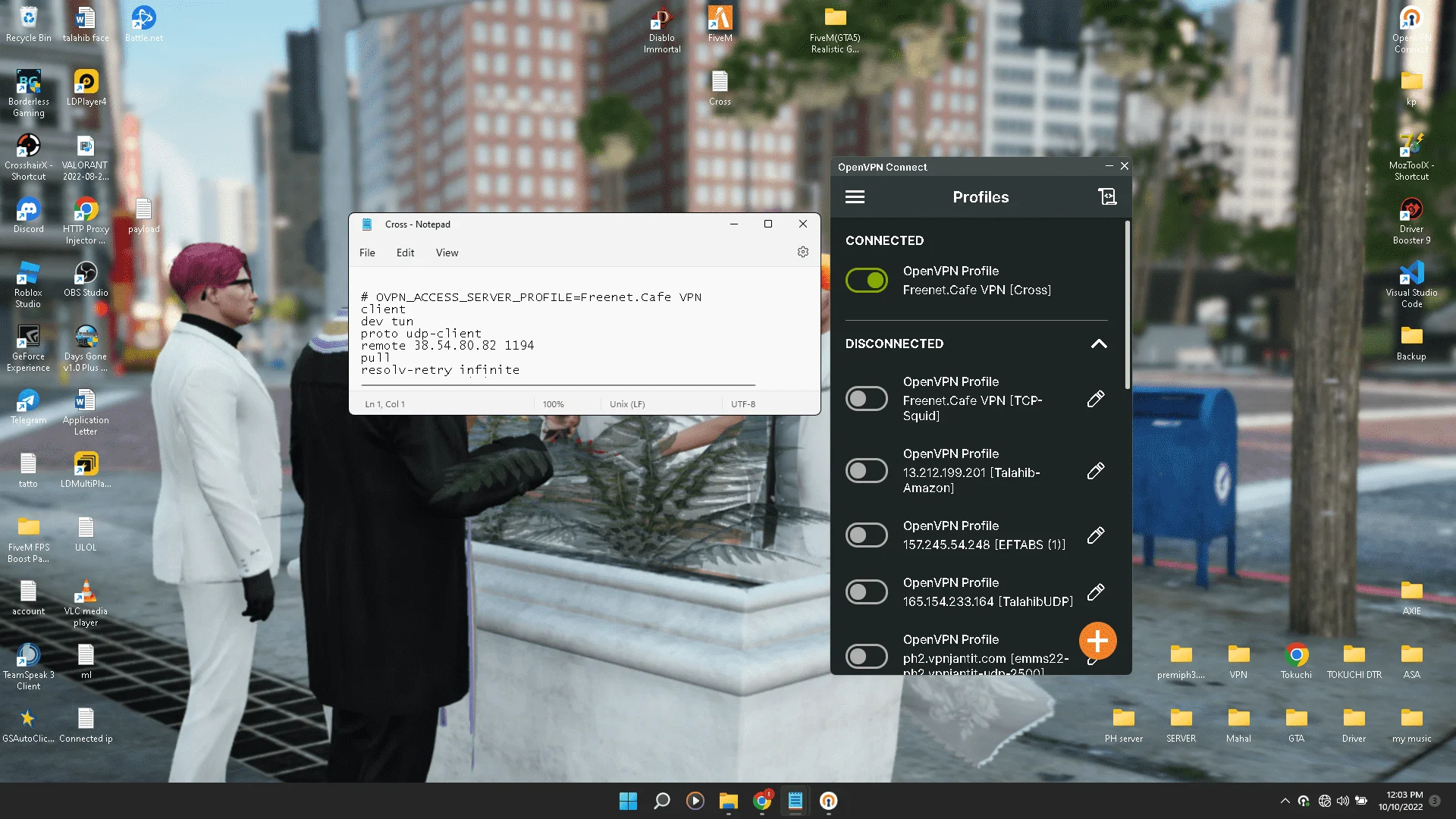This screenshot has height=819, width=1456.
Task: Select the Telegram desktop icon
Action: pos(29,406)
